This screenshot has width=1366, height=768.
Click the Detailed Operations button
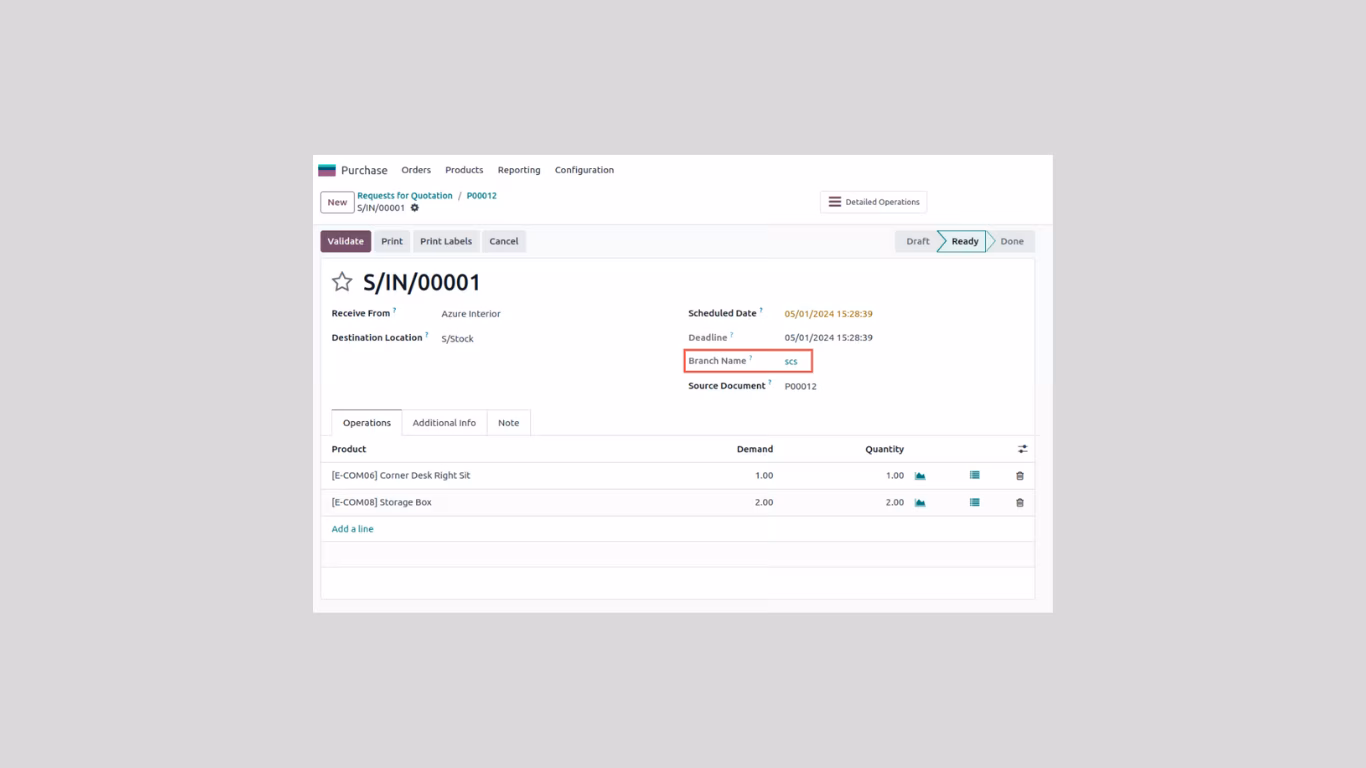point(874,202)
